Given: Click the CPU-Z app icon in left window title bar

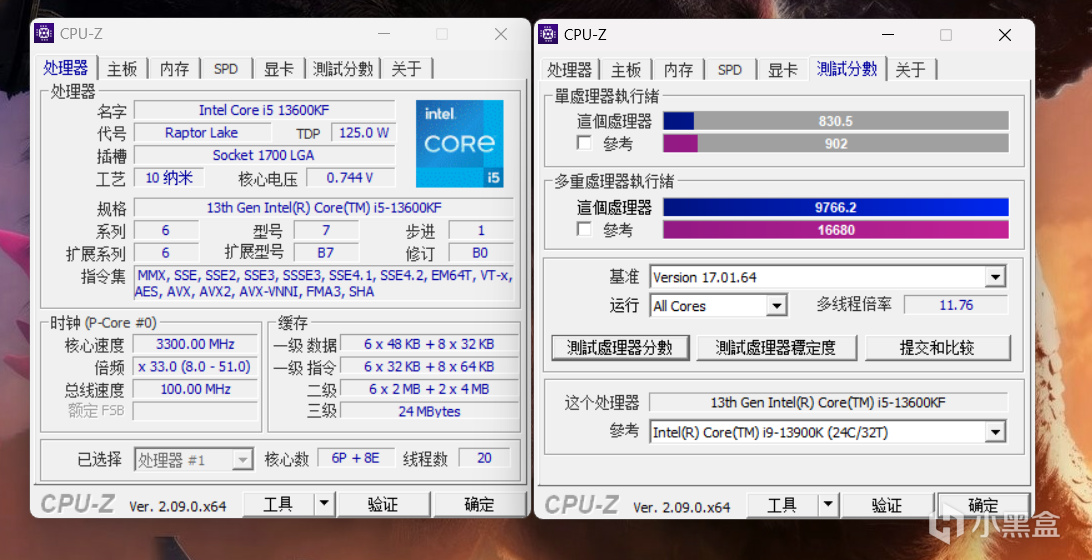Looking at the screenshot, I should (45, 33).
